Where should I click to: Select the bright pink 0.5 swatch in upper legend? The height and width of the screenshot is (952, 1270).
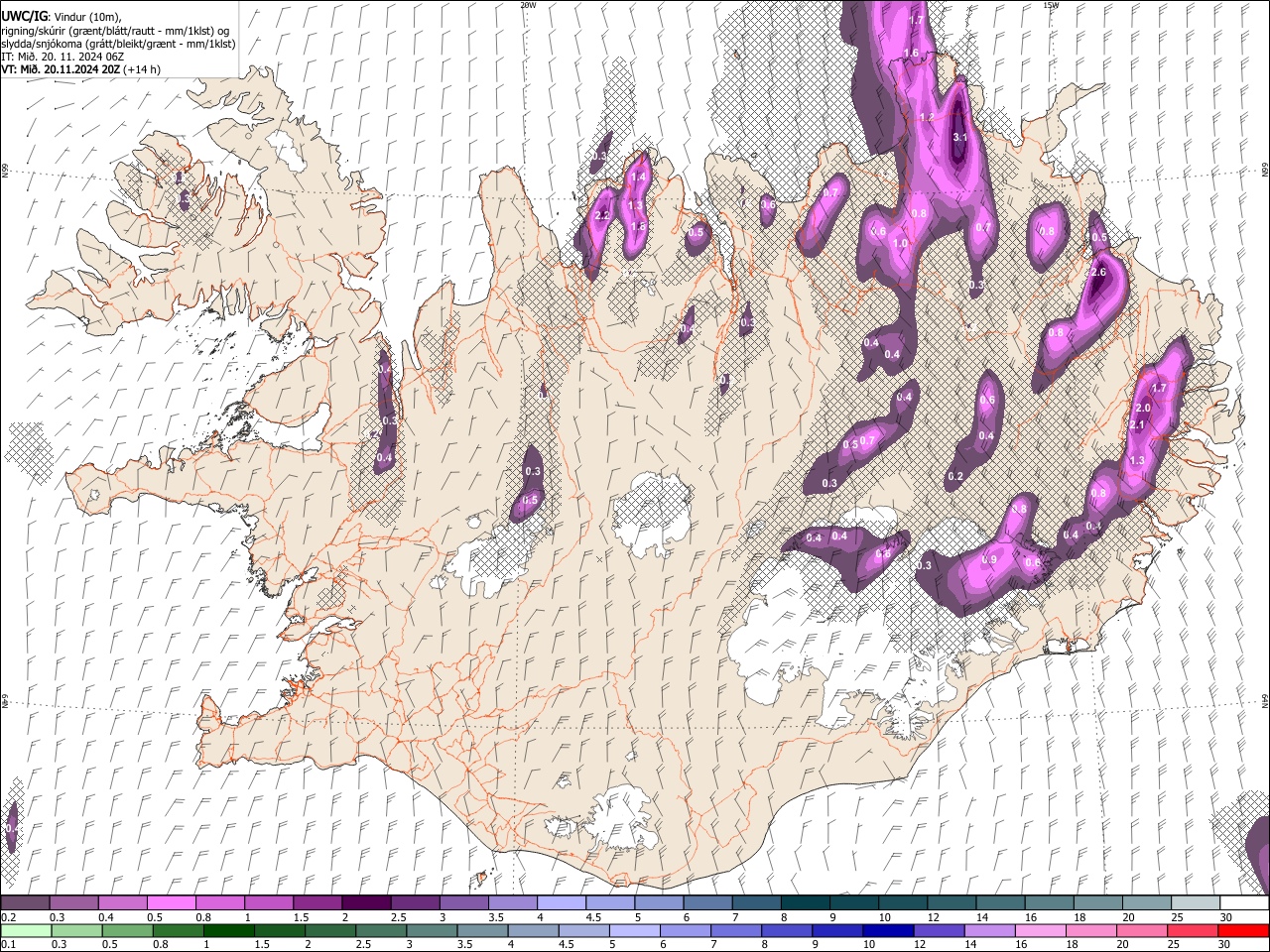(171, 903)
